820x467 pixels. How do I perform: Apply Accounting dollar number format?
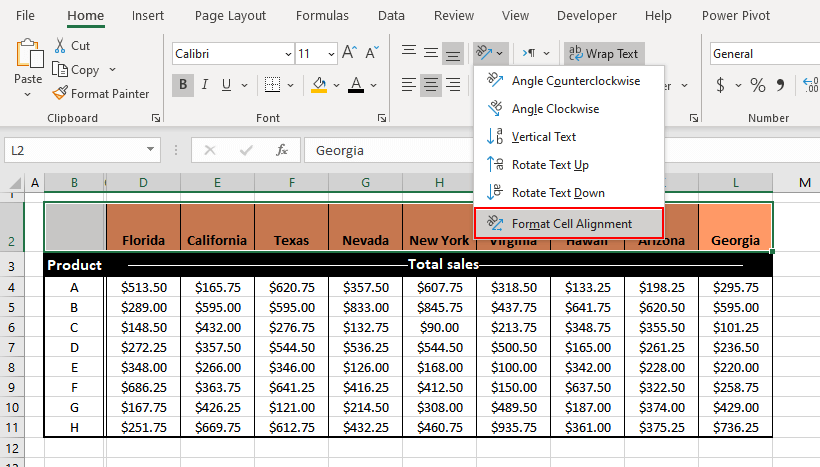(x=721, y=85)
